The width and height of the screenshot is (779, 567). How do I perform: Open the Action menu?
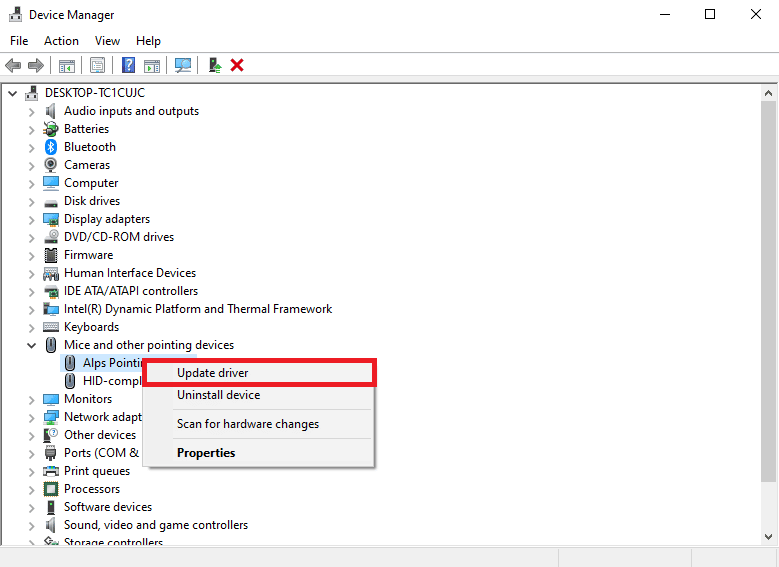[61, 41]
